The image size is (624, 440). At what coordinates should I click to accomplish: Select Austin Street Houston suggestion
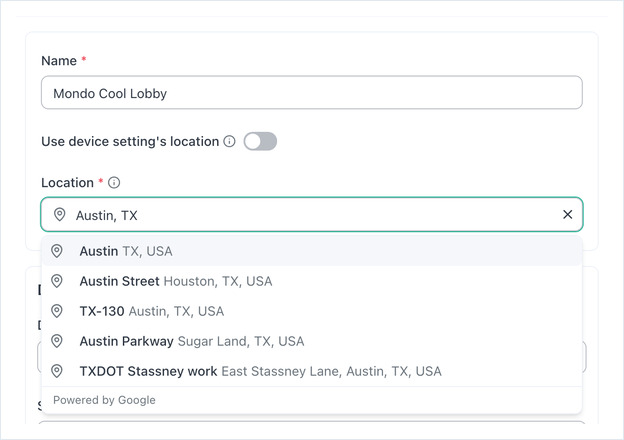click(x=312, y=281)
